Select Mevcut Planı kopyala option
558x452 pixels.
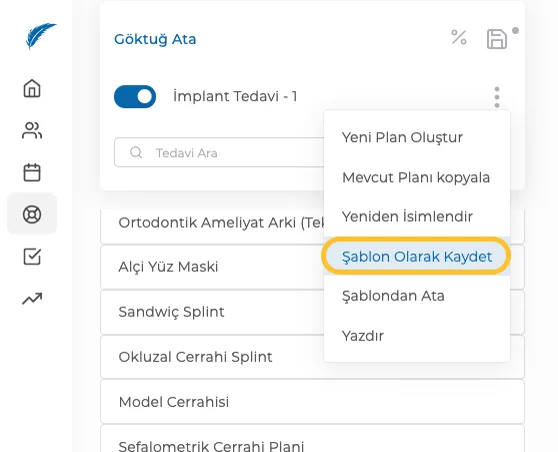pyautogui.click(x=417, y=177)
